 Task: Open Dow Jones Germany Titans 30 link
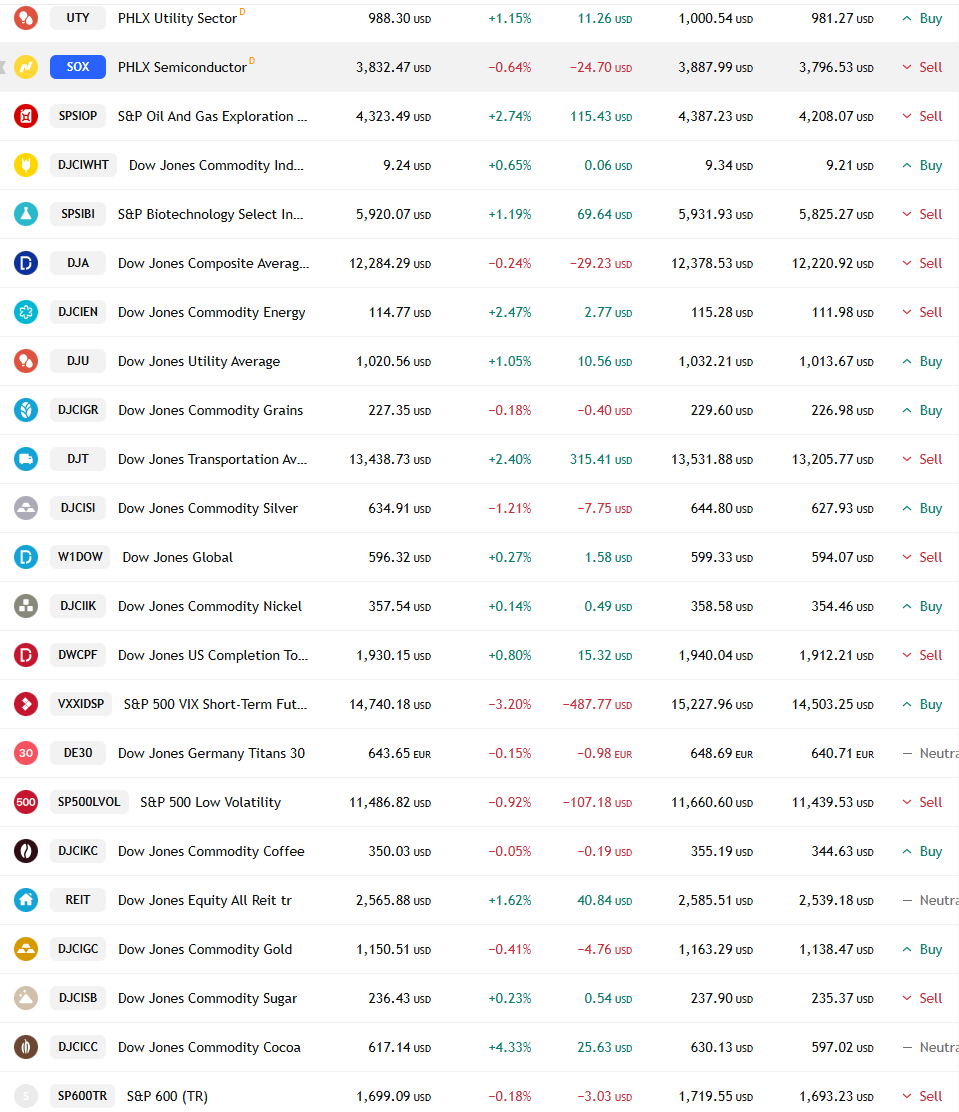click(211, 752)
